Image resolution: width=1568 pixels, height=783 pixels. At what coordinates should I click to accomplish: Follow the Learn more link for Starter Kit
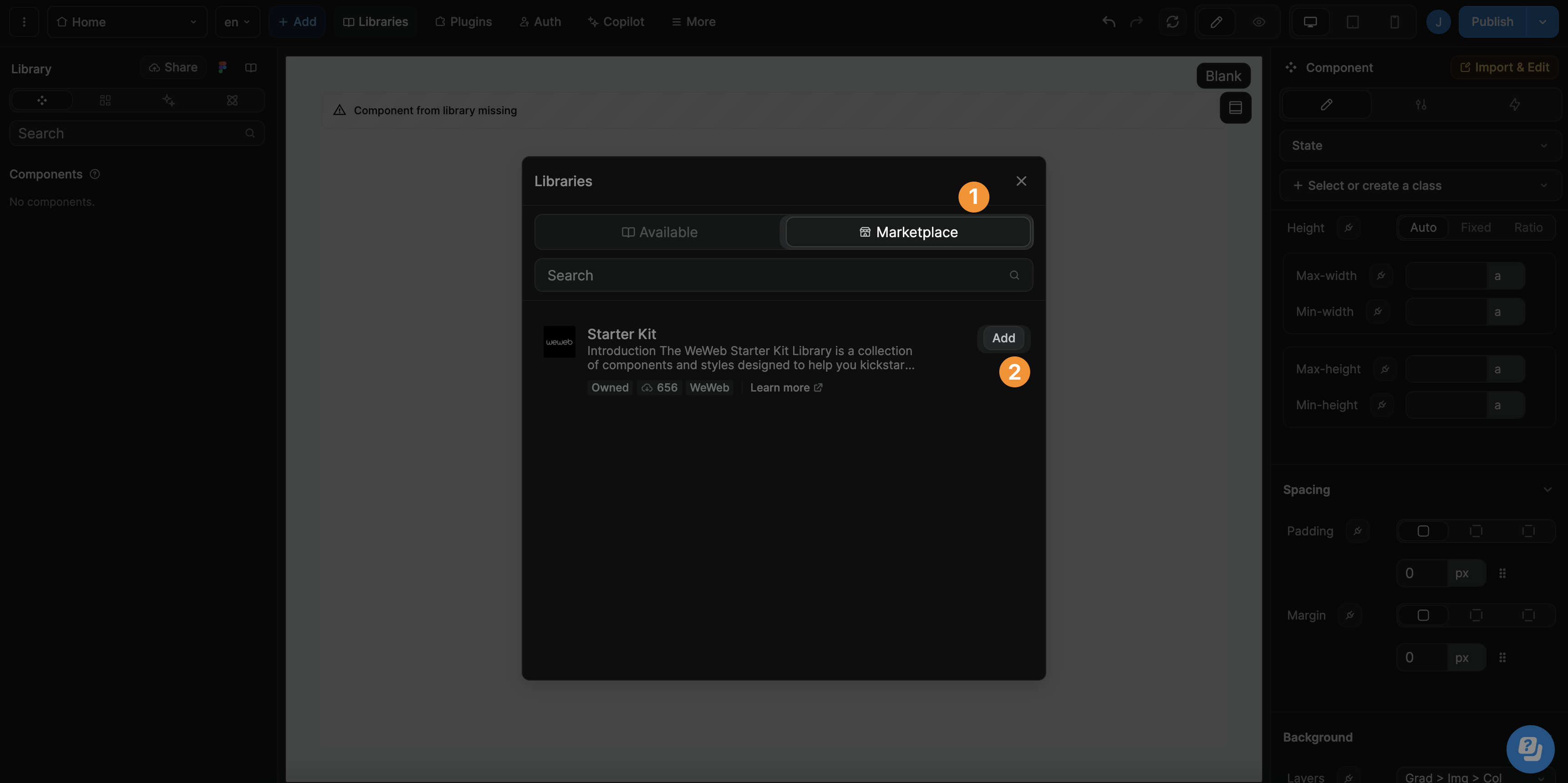(786, 387)
